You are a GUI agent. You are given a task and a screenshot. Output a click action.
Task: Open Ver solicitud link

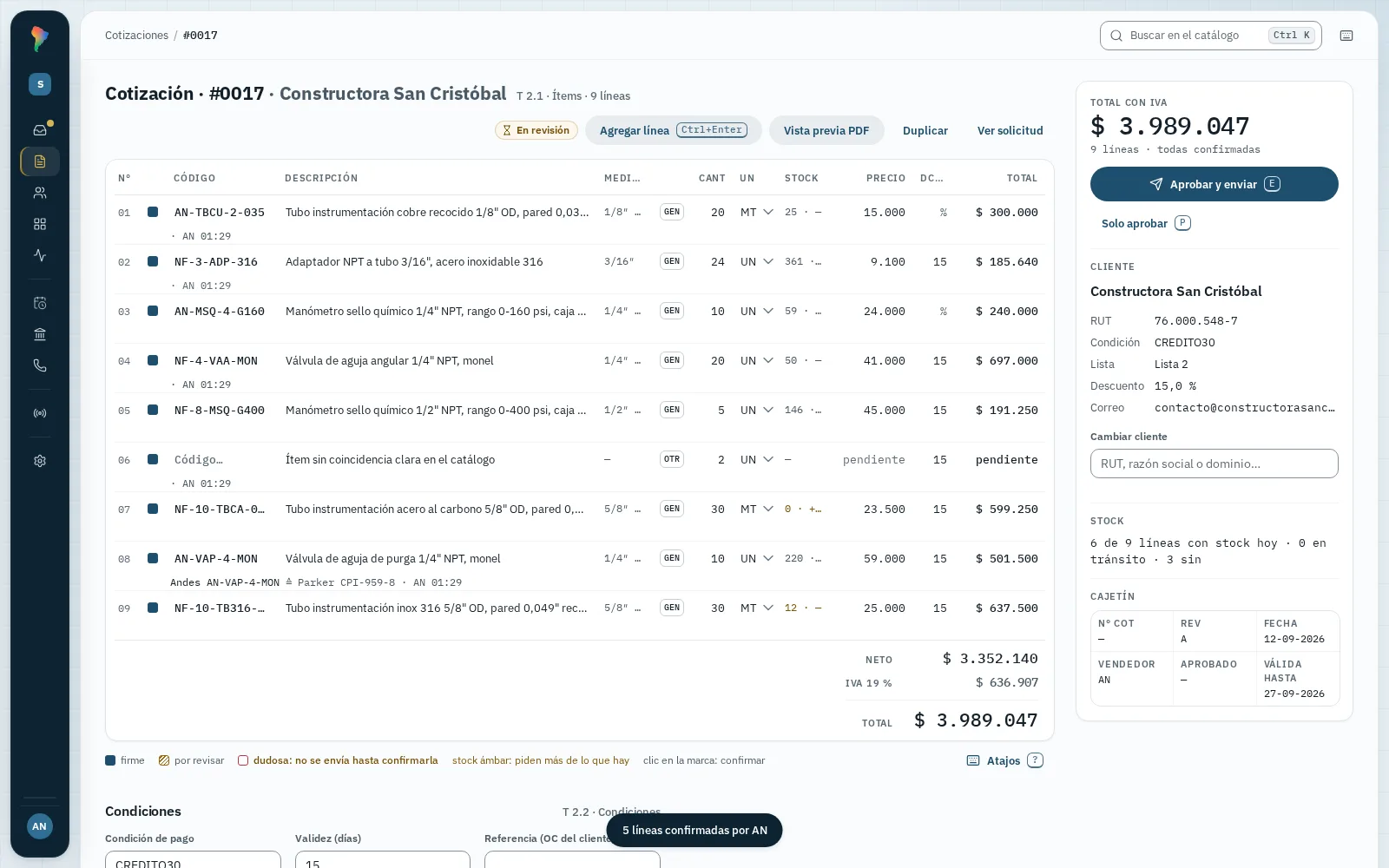[x=1010, y=130]
